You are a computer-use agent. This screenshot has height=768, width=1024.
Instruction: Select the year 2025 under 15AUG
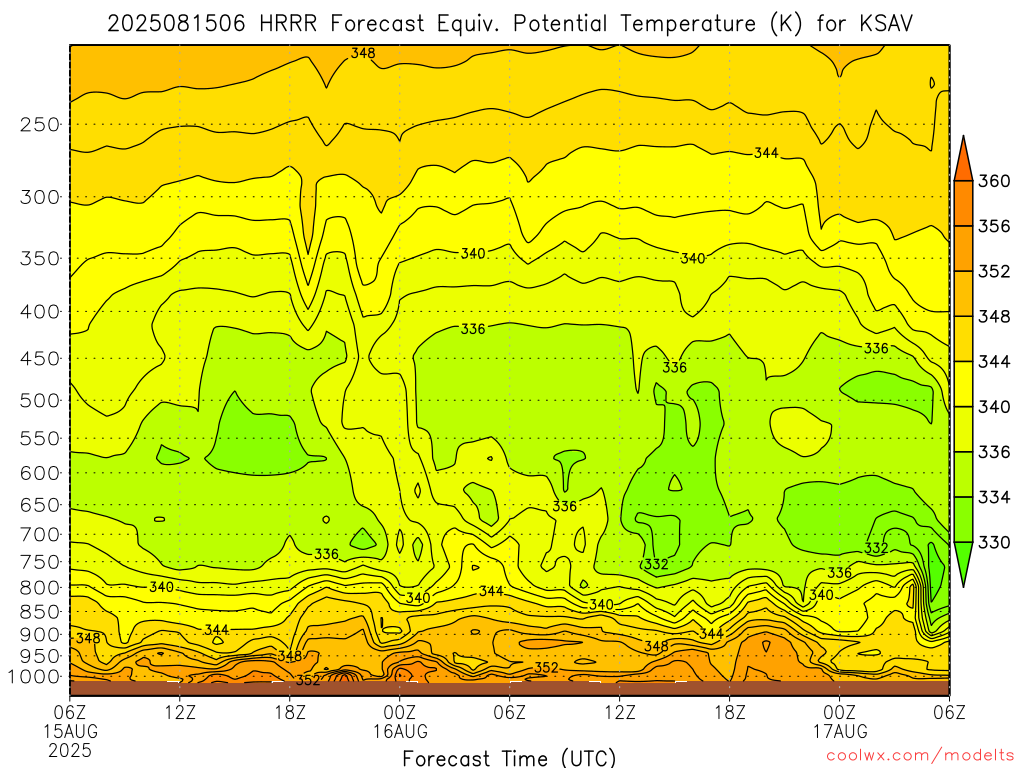click(x=70, y=751)
